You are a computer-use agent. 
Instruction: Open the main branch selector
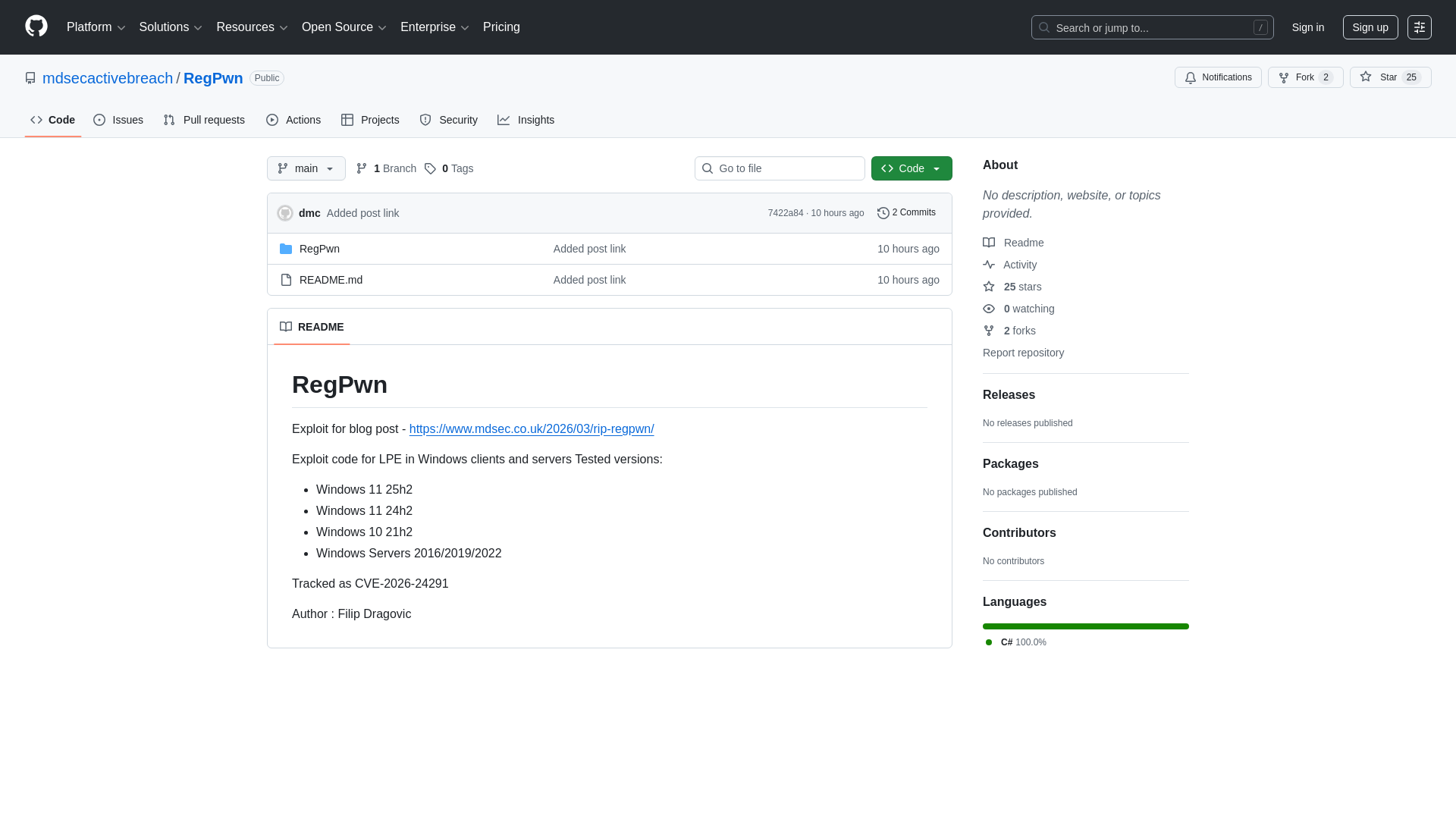(x=306, y=168)
